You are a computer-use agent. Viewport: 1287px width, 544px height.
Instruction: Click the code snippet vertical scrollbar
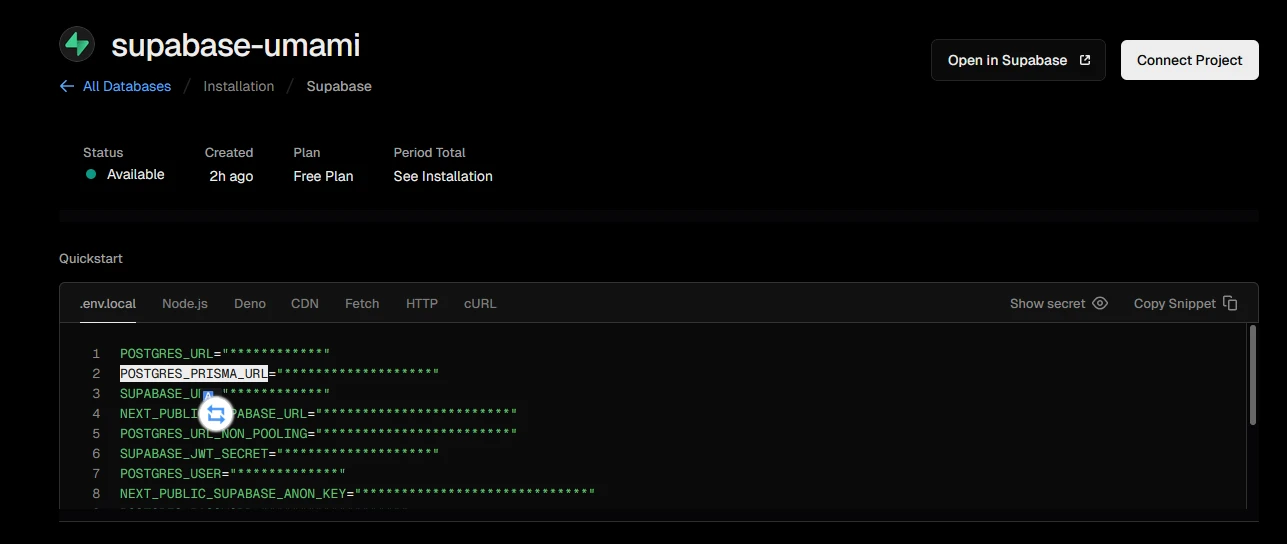point(1252,375)
